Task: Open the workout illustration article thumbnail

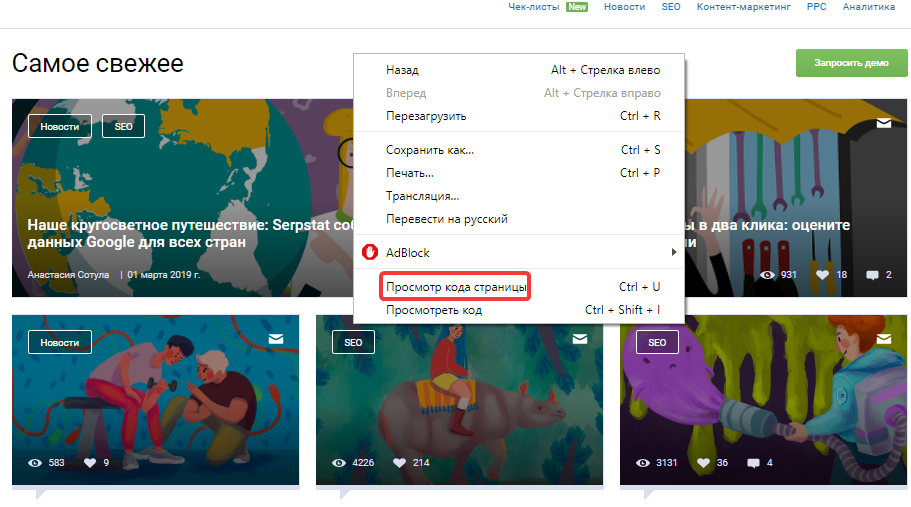Action: click(x=156, y=400)
